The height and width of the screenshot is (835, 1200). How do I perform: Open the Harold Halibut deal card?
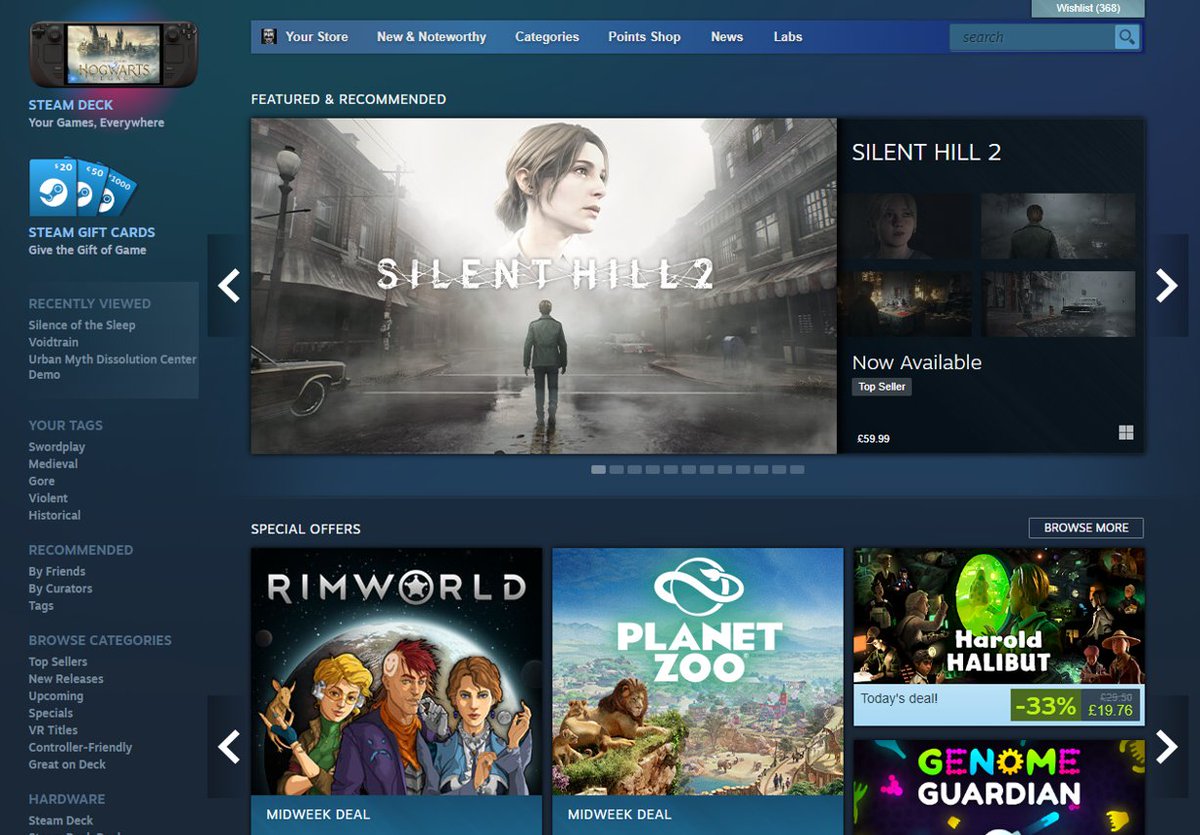pos(999,636)
